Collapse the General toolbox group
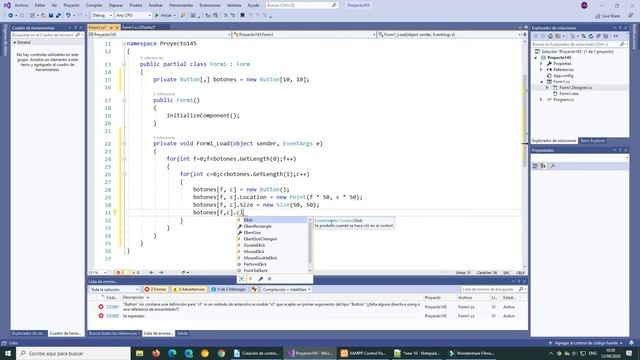The height and width of the screenshot is (360, 640). tap(15, 42)
